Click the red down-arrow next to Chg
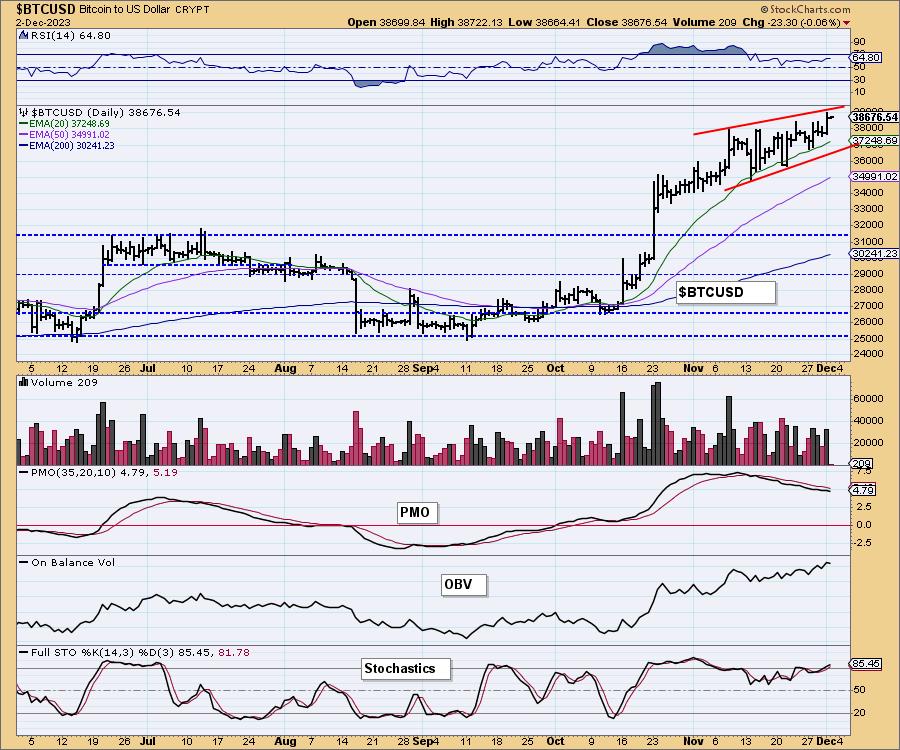 coord(847,23)
